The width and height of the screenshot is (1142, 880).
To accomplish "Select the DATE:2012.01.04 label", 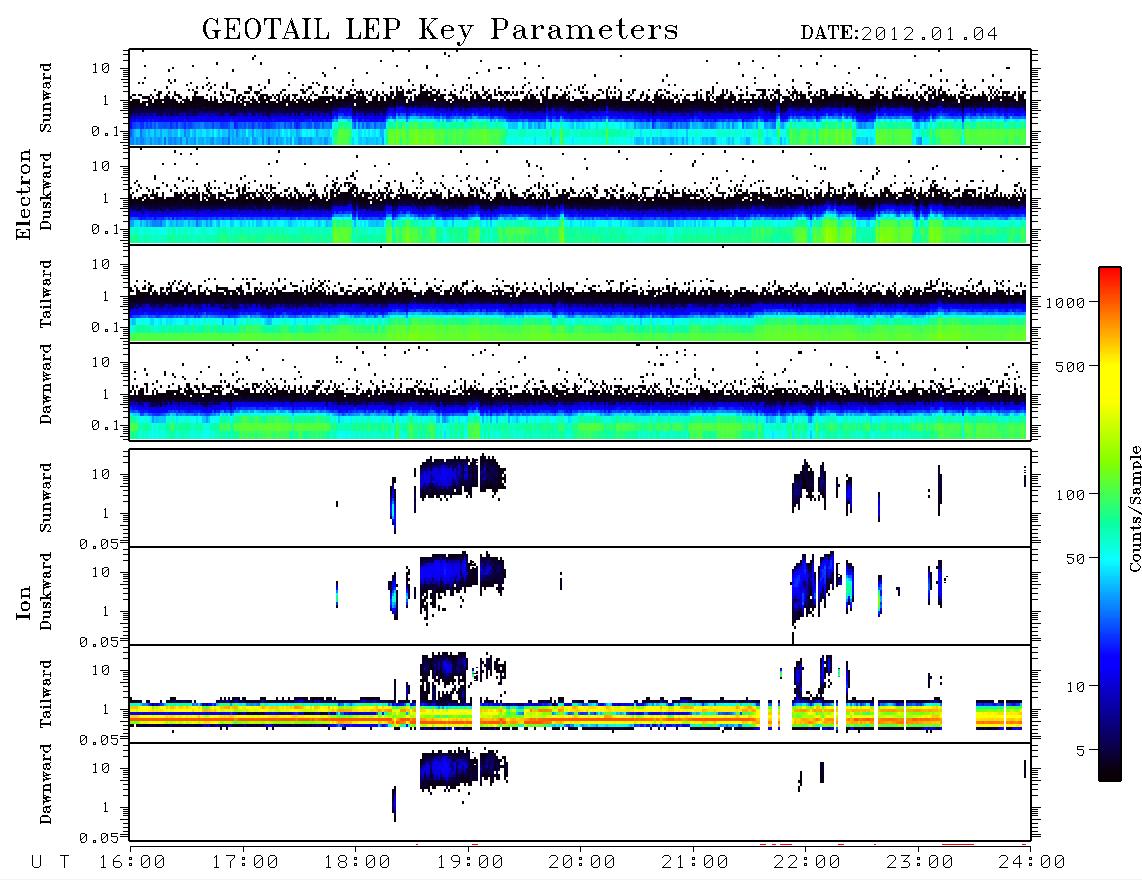I will click(x=899, y=34).
